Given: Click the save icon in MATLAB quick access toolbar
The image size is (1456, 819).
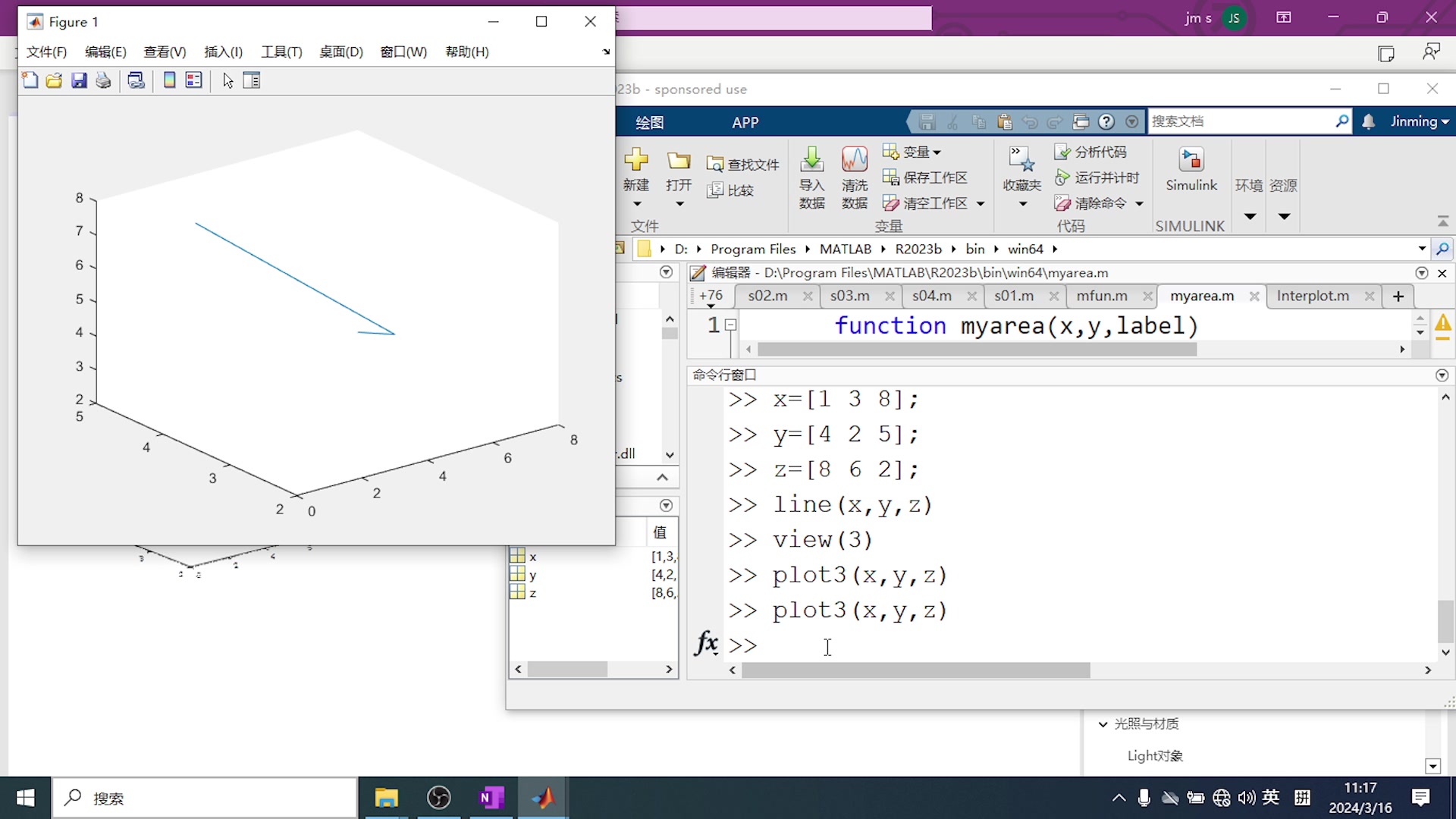Looking at the screenshot, I should coord(927,121).
